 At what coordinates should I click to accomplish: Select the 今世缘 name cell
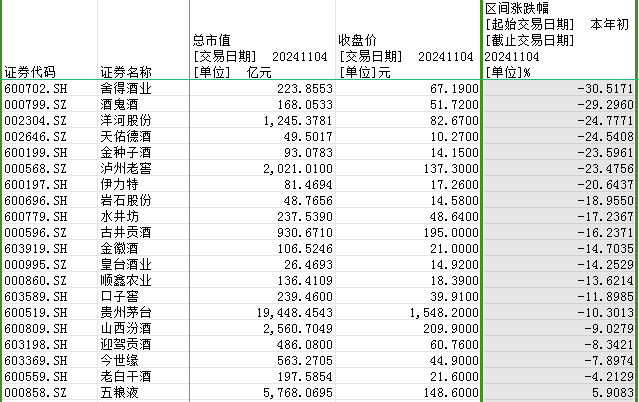tap(143, 360)
